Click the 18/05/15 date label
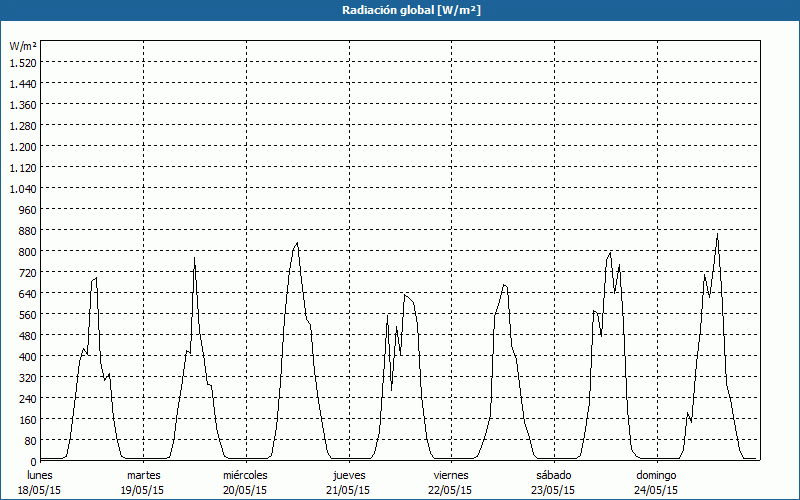Image resolution: width=800 pixels, height=500 pixels. tap(40, 490)
